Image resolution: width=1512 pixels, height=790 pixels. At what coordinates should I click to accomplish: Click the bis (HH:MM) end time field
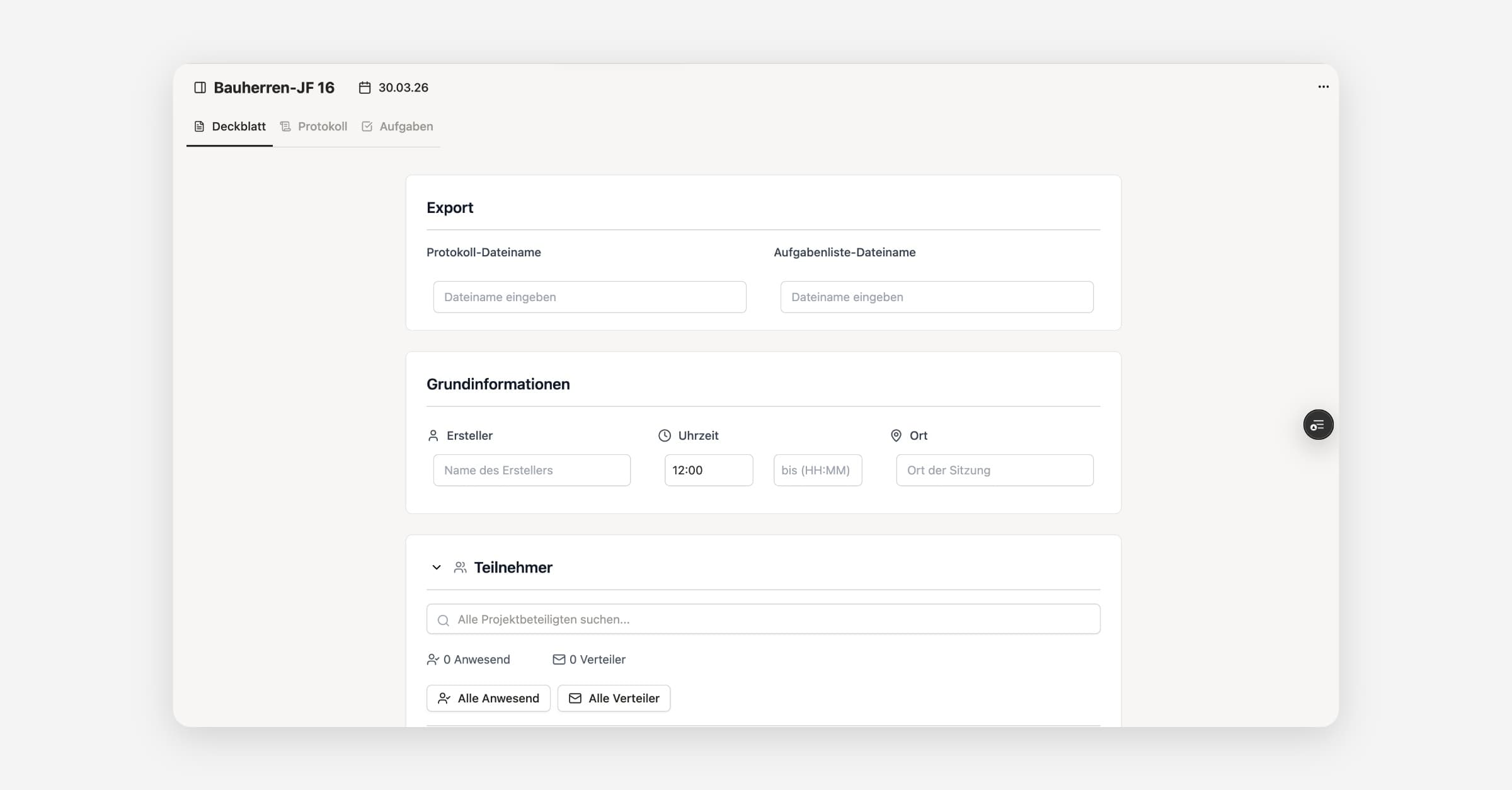(x=818, y=470)
